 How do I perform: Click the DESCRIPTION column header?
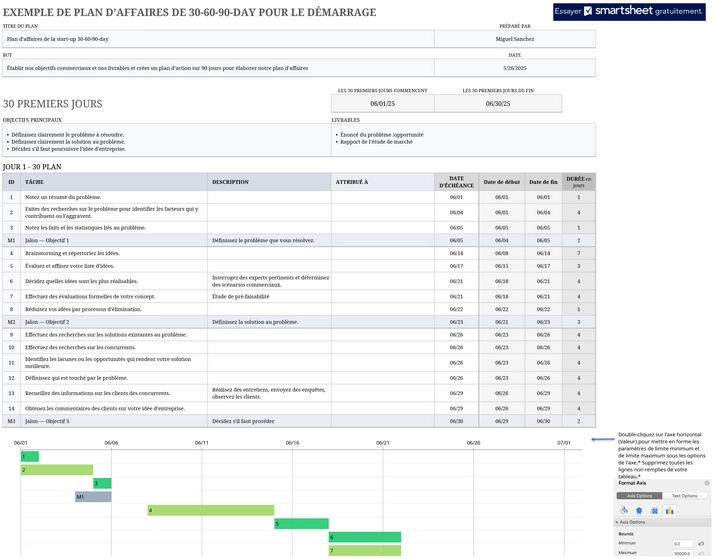coord(269,182)
